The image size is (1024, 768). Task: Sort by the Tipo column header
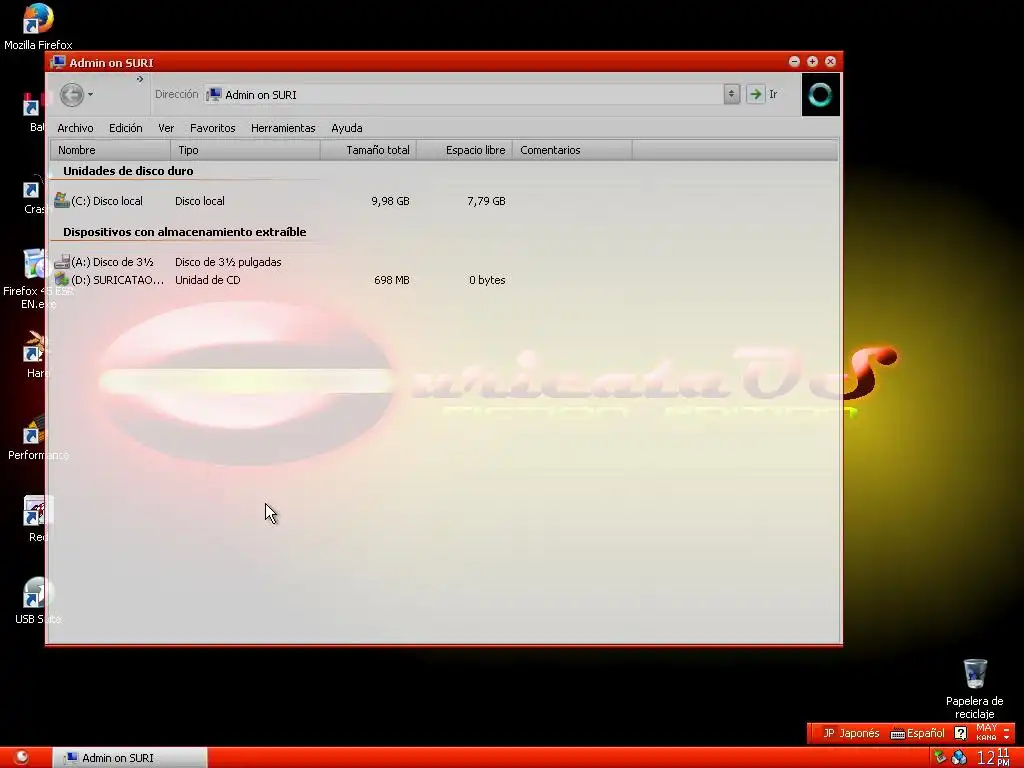click(x=246, y=150)
